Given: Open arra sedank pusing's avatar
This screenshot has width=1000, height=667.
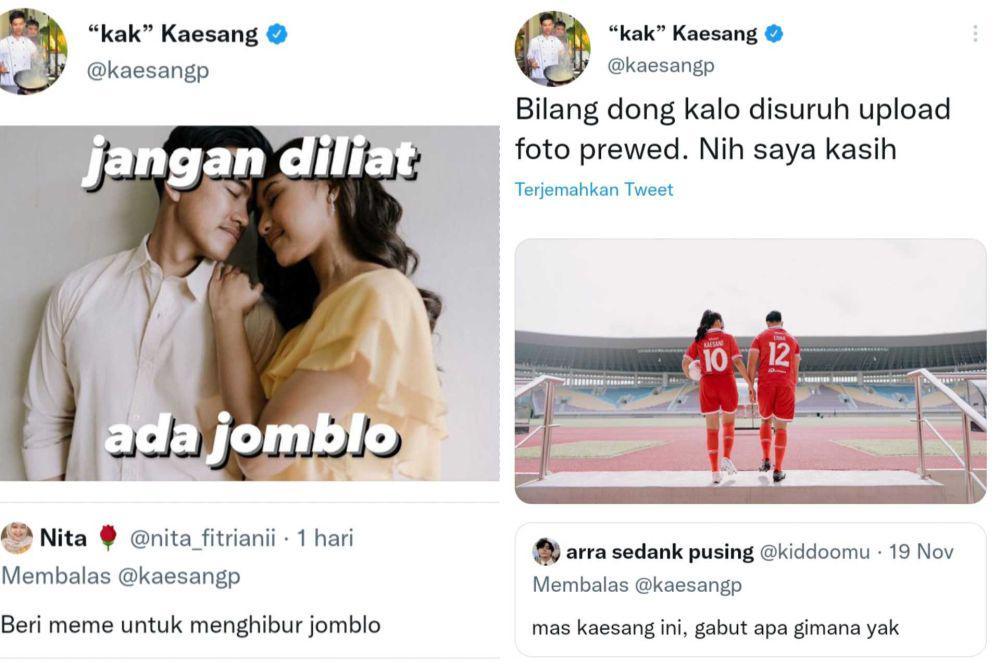Looking at the screenshot, I should coord(546,552).
